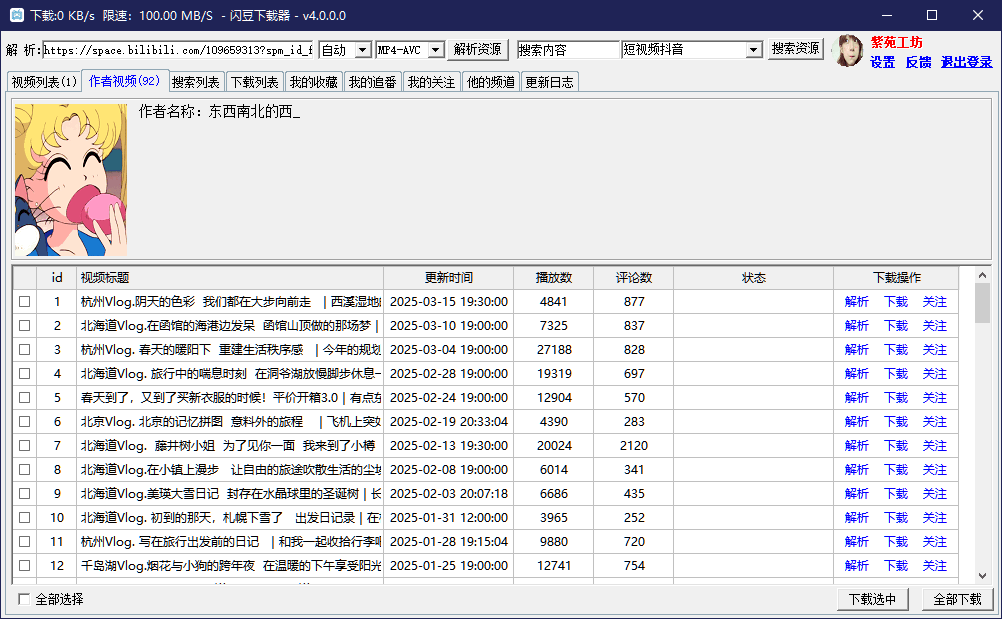The height and width of the screenshot is (619, 1002).
Task: Click the play count 27188 cell
Action: click(x=554, y=349)
